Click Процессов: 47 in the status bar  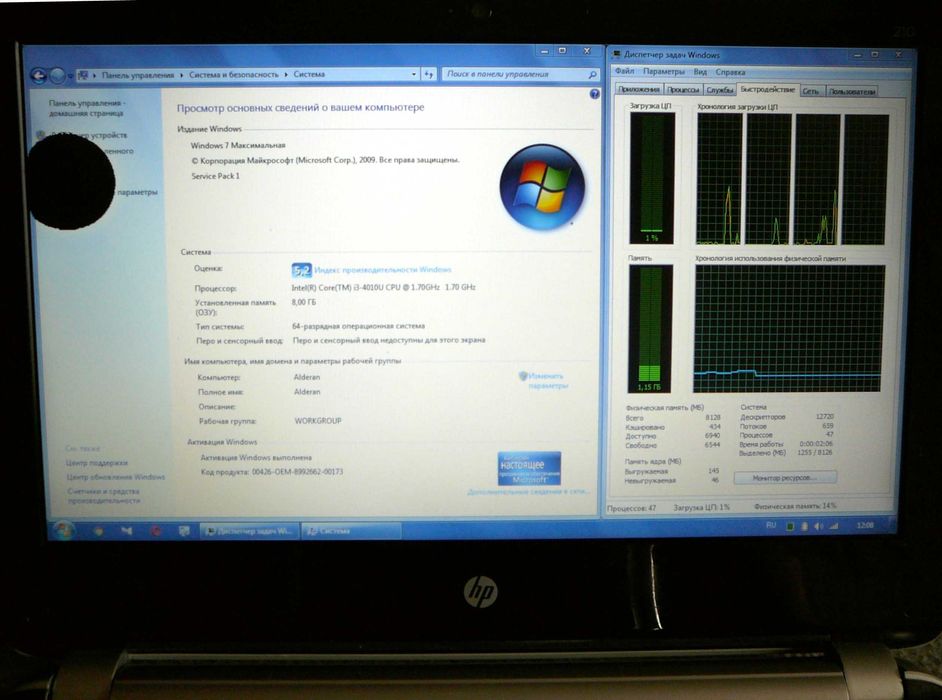(632, 508)
